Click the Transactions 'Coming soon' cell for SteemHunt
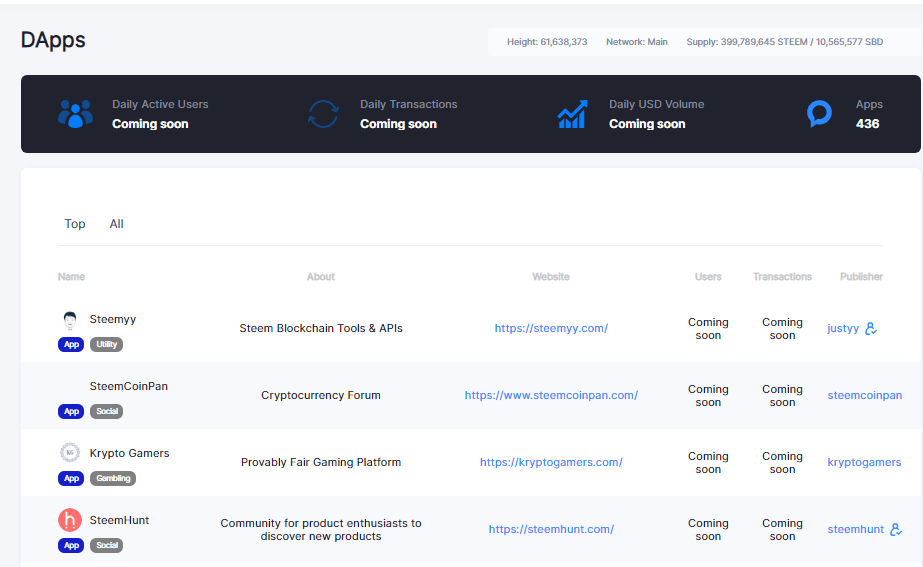Screen dimensions: 923x567 tap(782, 529)
